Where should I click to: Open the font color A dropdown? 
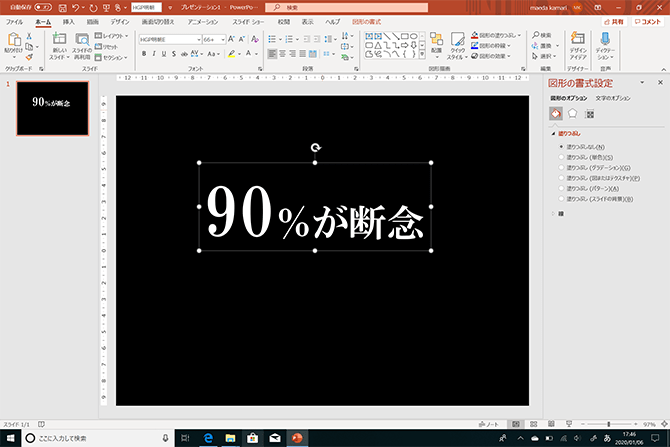pyautogui.click(x=256, y=54)
